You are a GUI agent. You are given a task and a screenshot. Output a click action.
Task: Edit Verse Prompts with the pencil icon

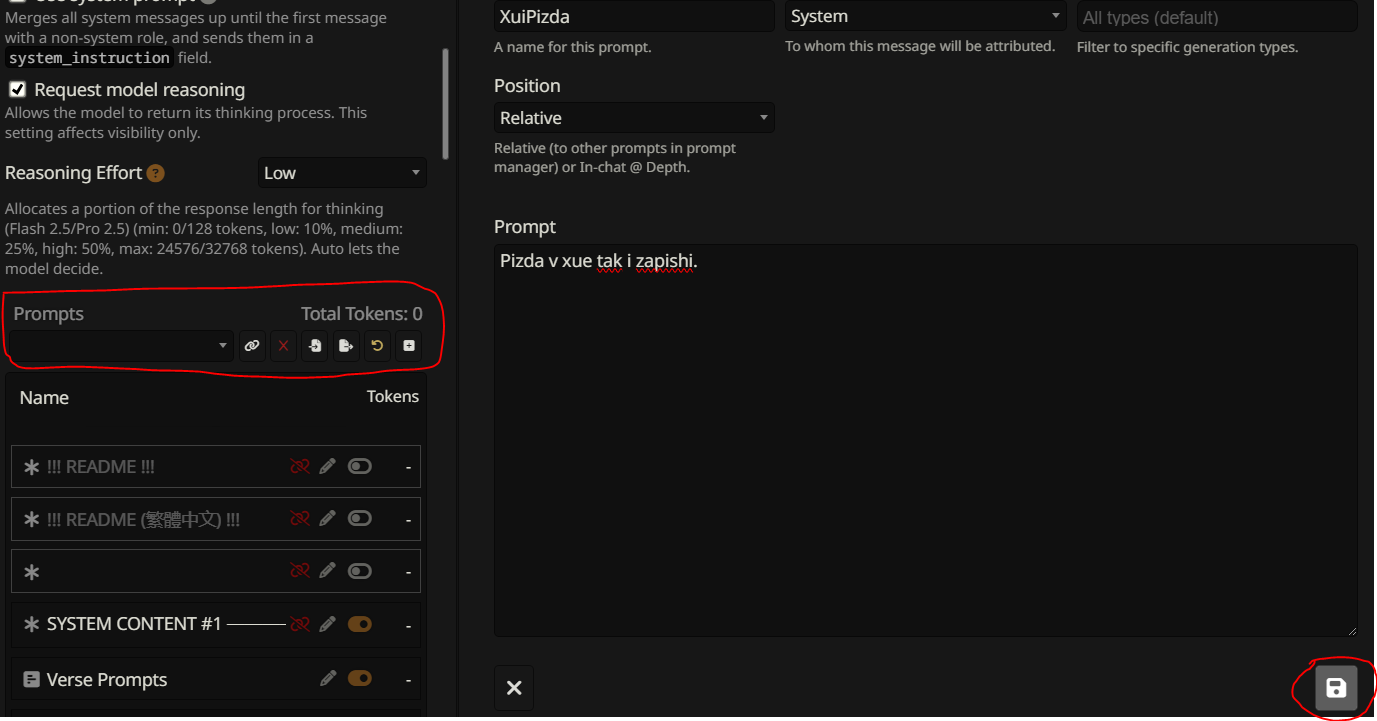(x=327, y=679)
